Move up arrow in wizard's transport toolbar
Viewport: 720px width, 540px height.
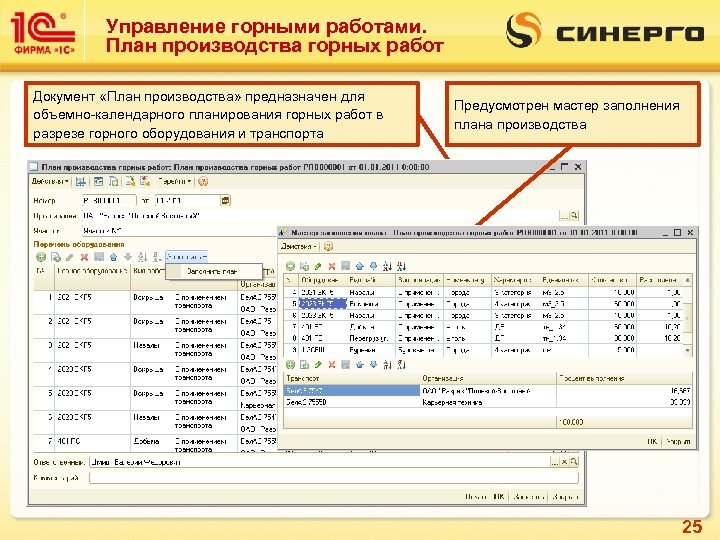(x=360, y=365)
